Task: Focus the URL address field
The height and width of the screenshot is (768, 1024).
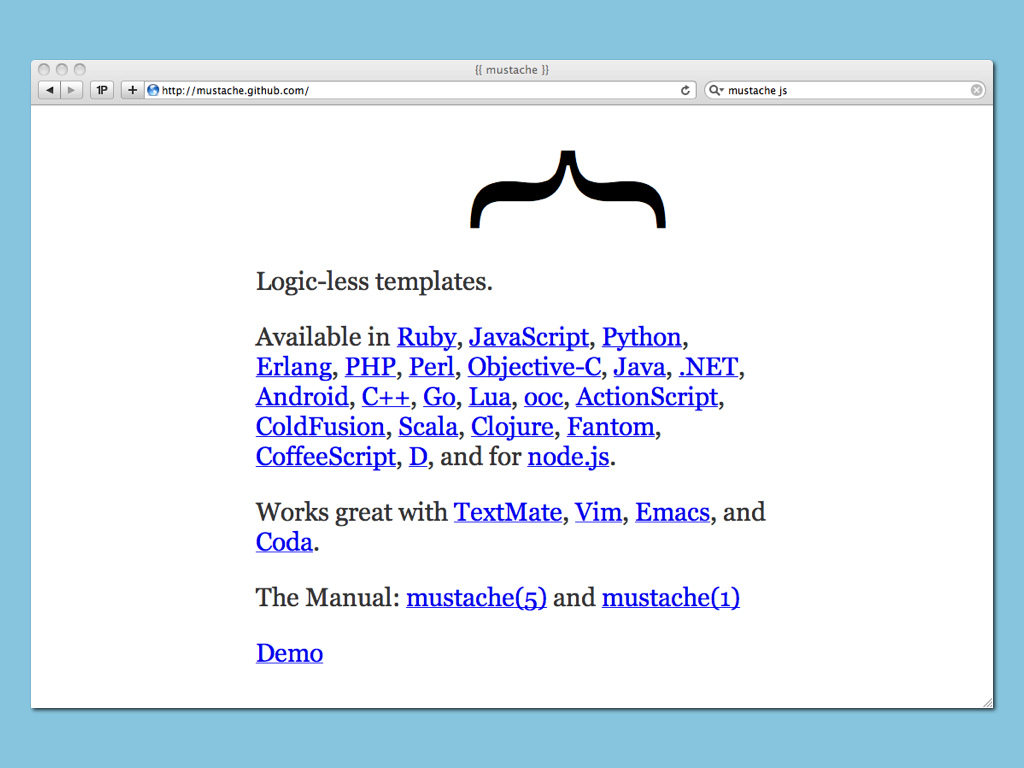Action: pos(418,90)
